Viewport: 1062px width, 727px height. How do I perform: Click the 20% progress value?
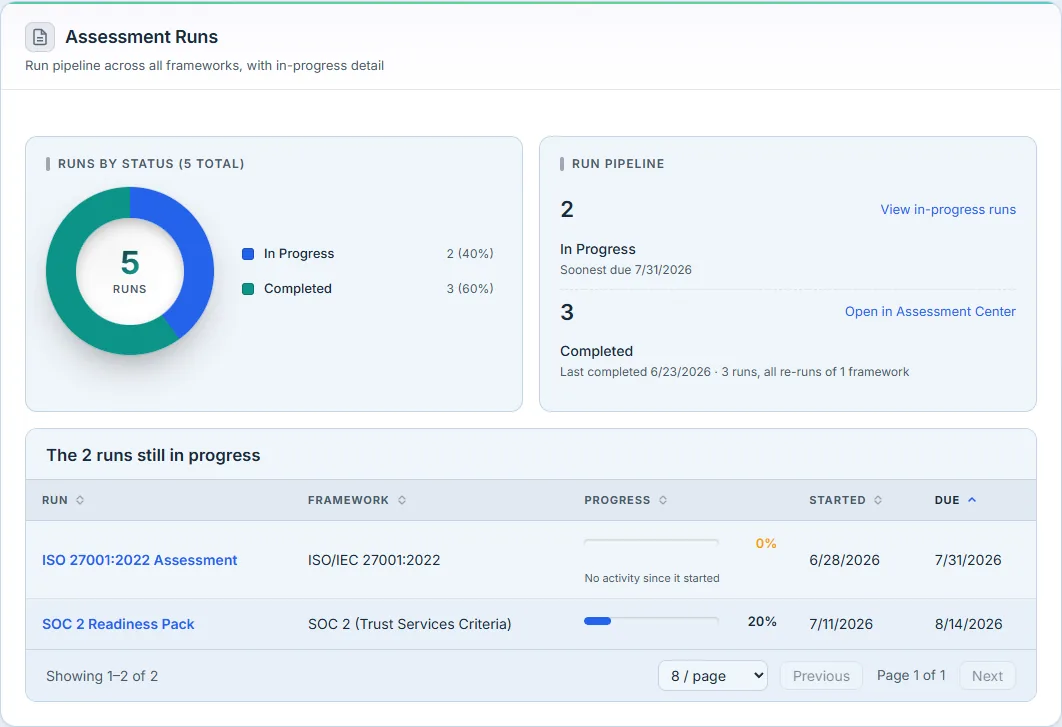tap(762, 621)
